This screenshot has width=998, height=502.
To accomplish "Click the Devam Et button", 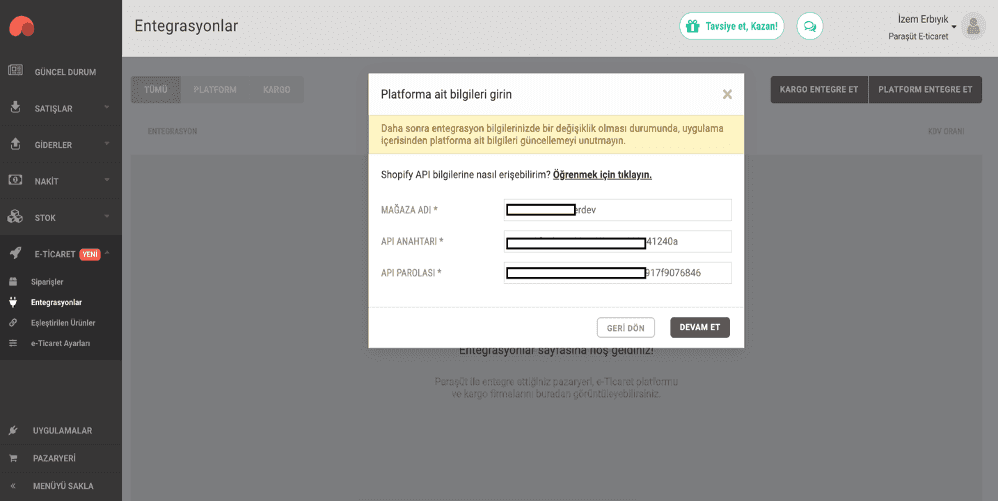I will tap(700, 328).
